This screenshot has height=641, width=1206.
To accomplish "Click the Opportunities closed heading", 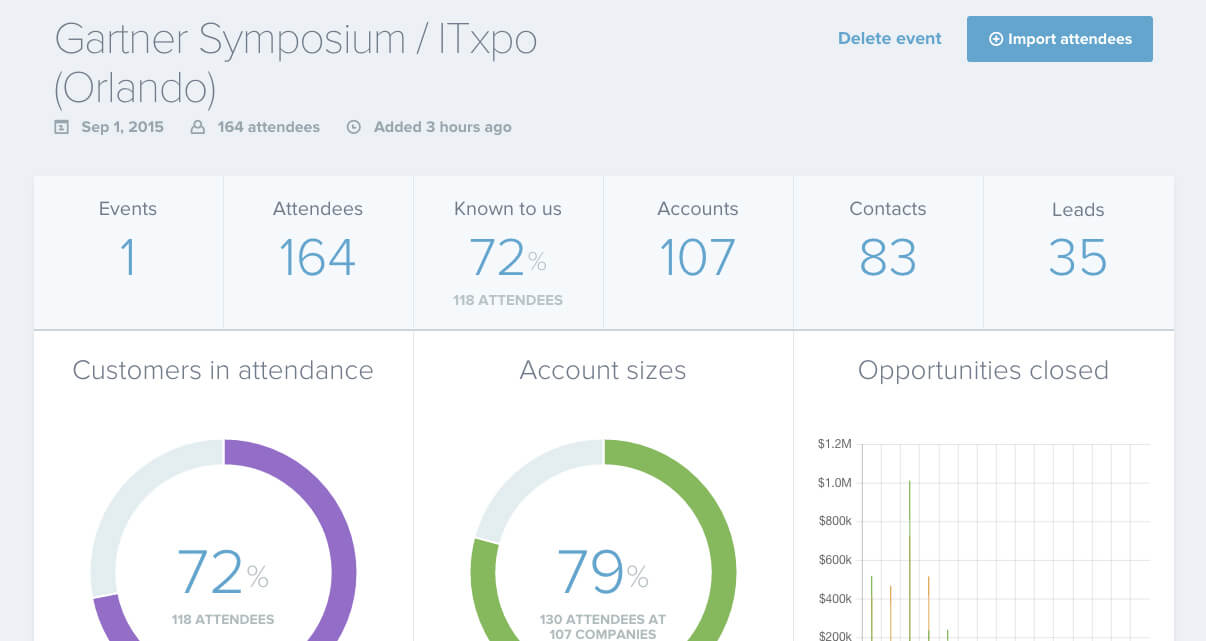I will (983, 371).
